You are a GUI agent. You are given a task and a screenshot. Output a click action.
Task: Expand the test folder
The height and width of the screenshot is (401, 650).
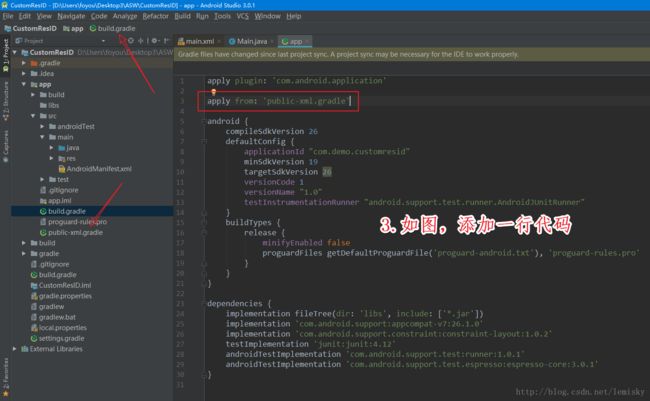(x=42, y=180)
